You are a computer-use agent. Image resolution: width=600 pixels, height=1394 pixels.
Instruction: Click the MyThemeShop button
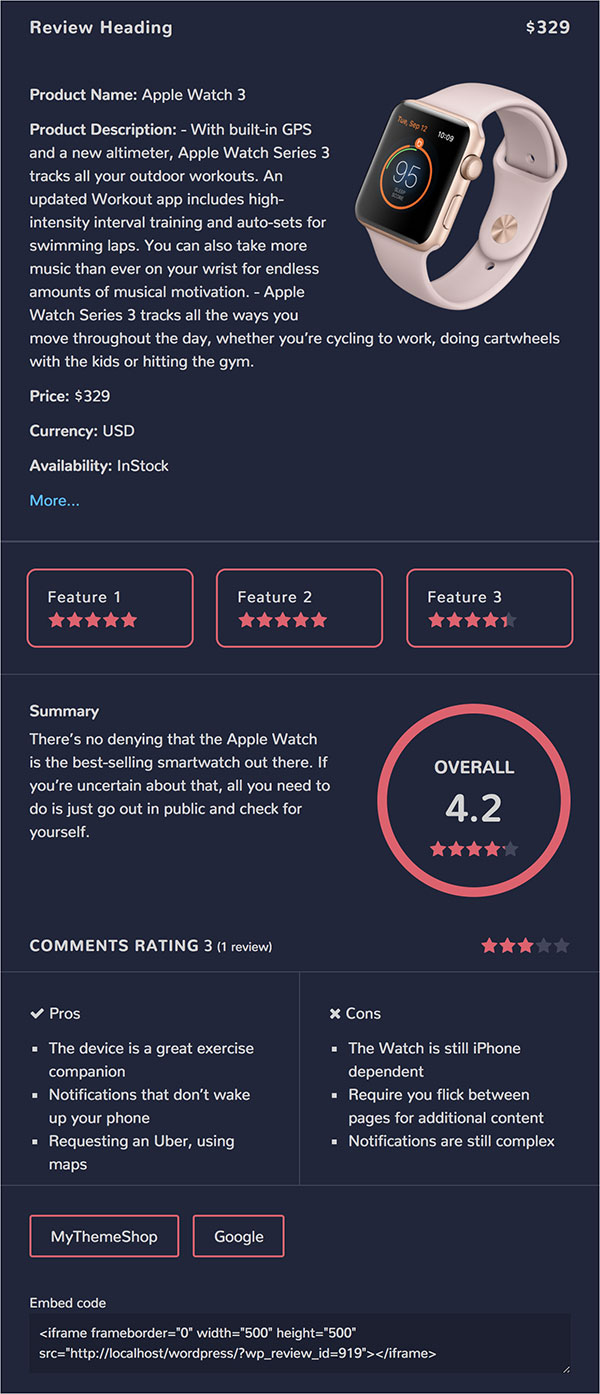(x=104, y=1236)
